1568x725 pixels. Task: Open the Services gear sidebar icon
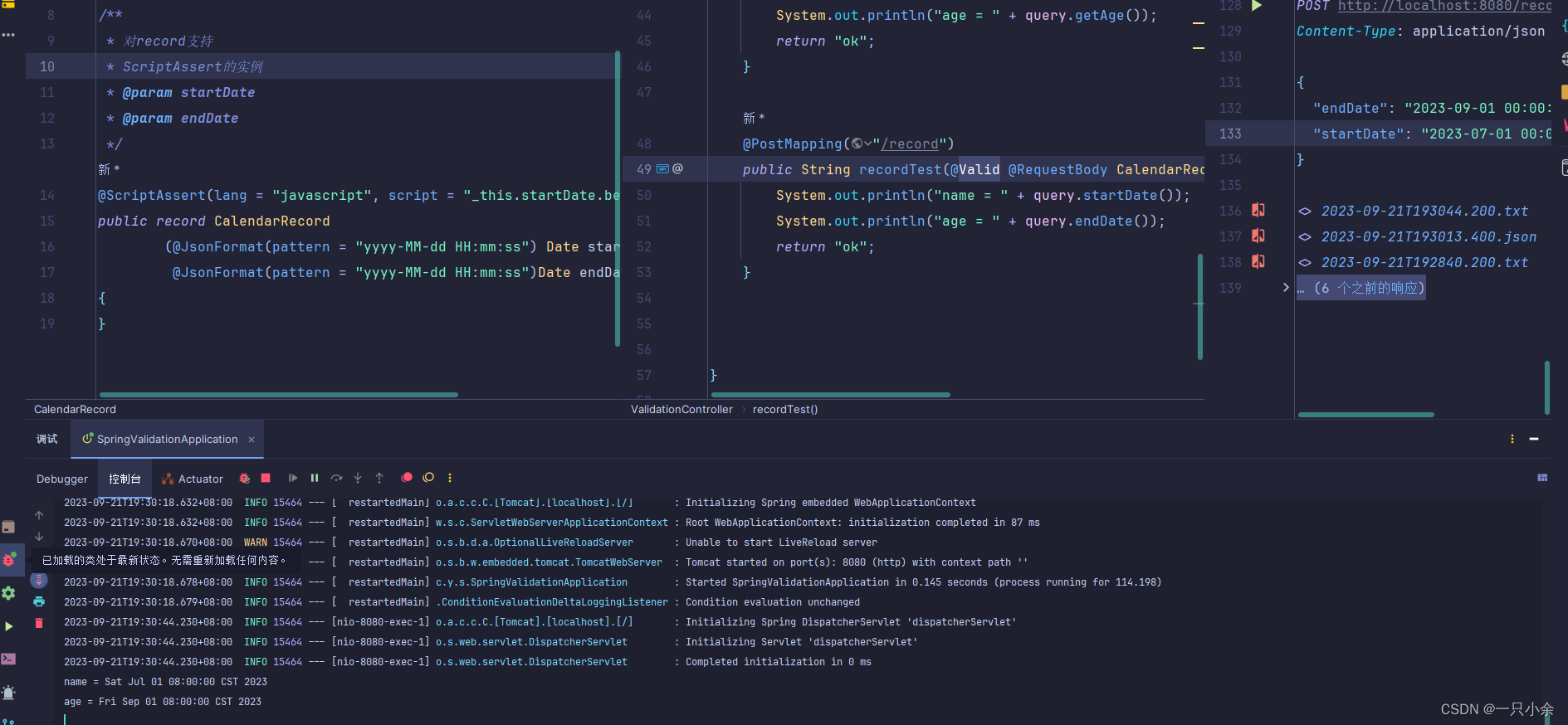coord(8,593)
